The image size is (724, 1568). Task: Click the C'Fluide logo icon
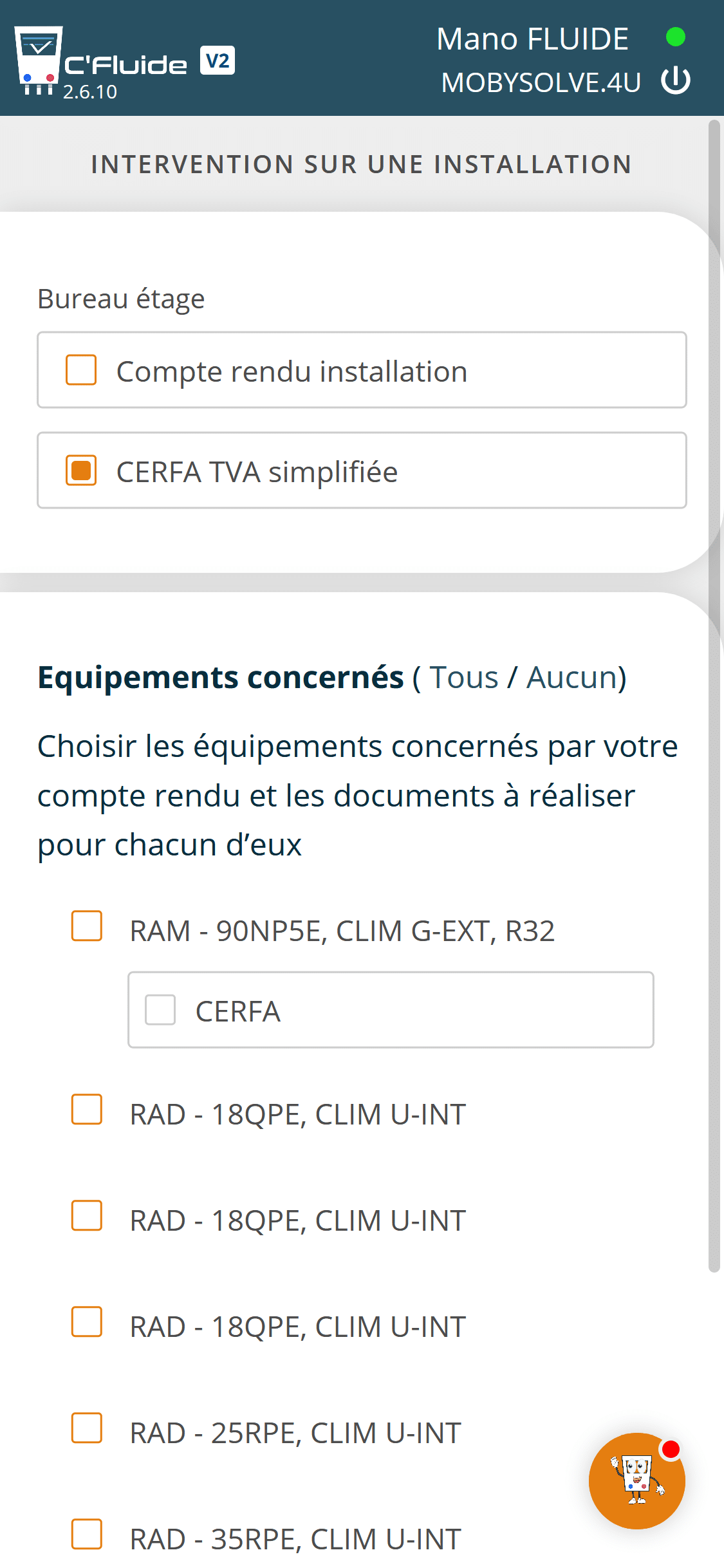39,61
